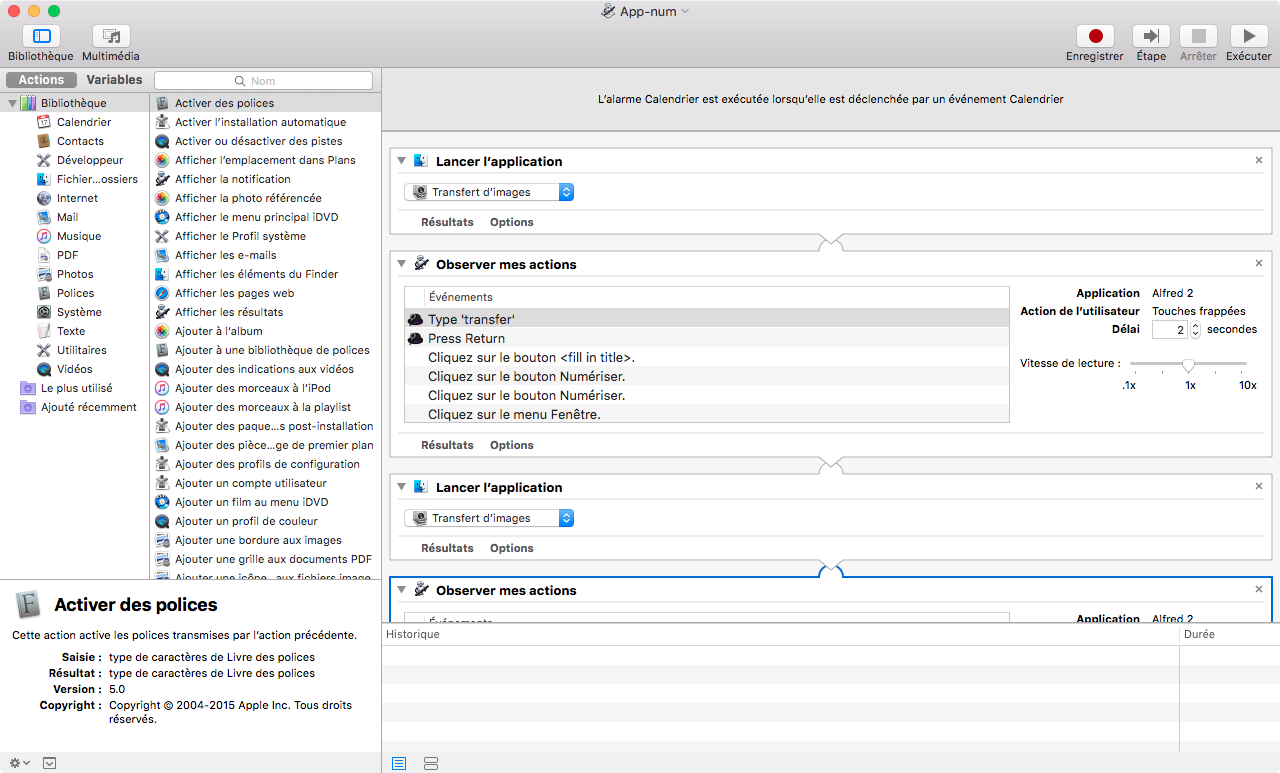1280x773 pixels.
Task: Switch to the Variables tab
Action: [x=114, y=80]
